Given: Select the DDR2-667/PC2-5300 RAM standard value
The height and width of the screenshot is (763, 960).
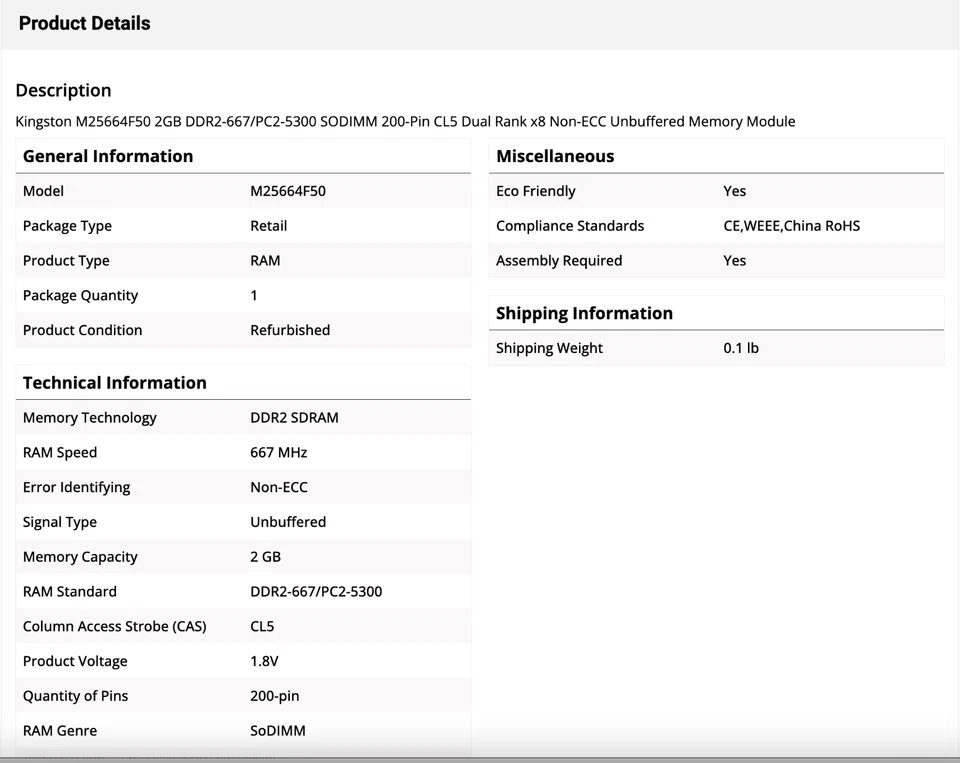Looking at the screenshot, I should point(316,592).
